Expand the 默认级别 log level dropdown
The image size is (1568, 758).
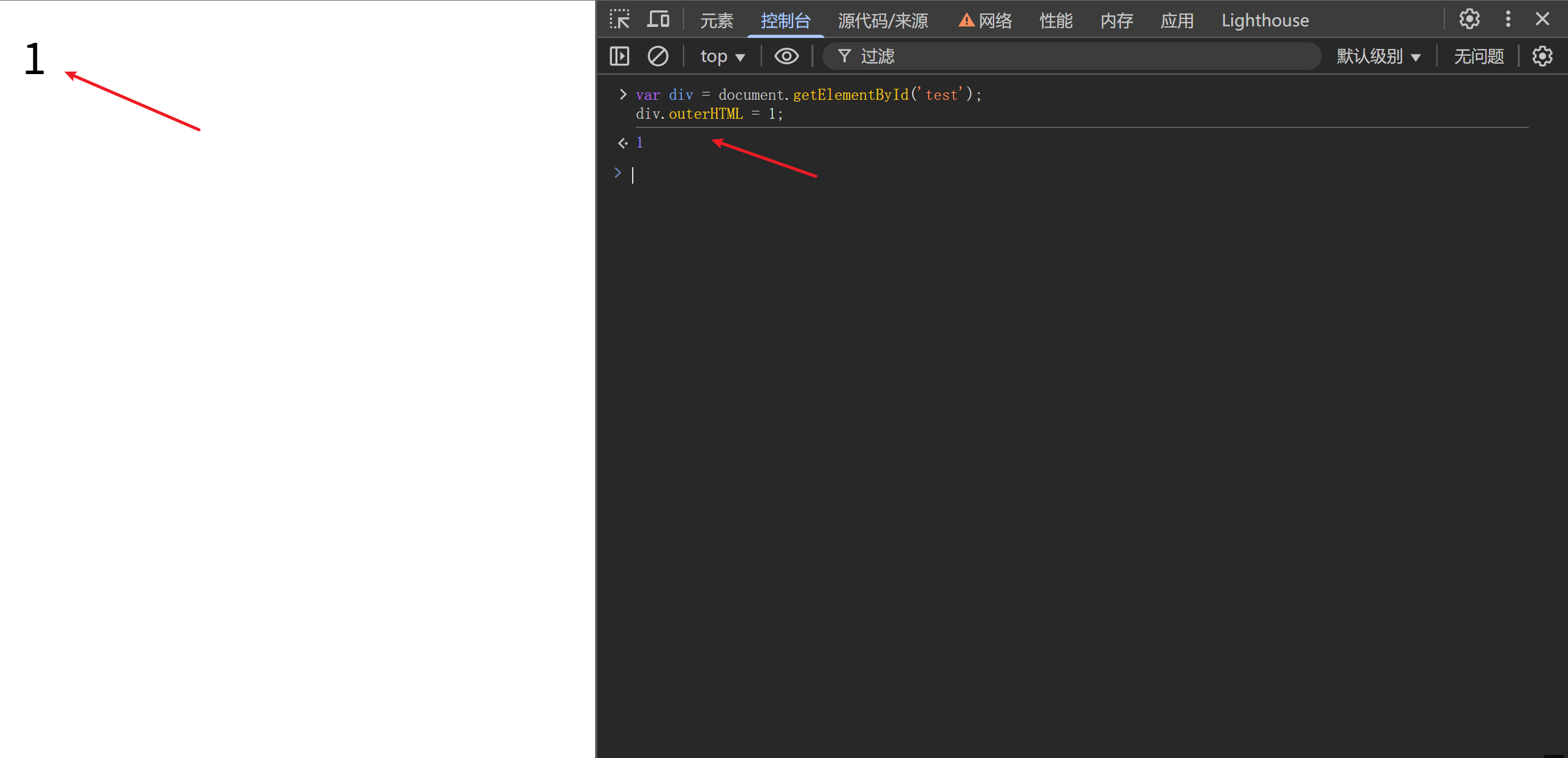pyautogui.click(x=1378, y=56)
